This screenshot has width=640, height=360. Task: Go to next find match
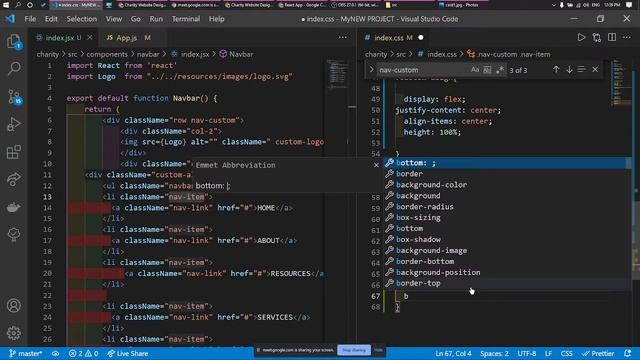pos(569,70)
